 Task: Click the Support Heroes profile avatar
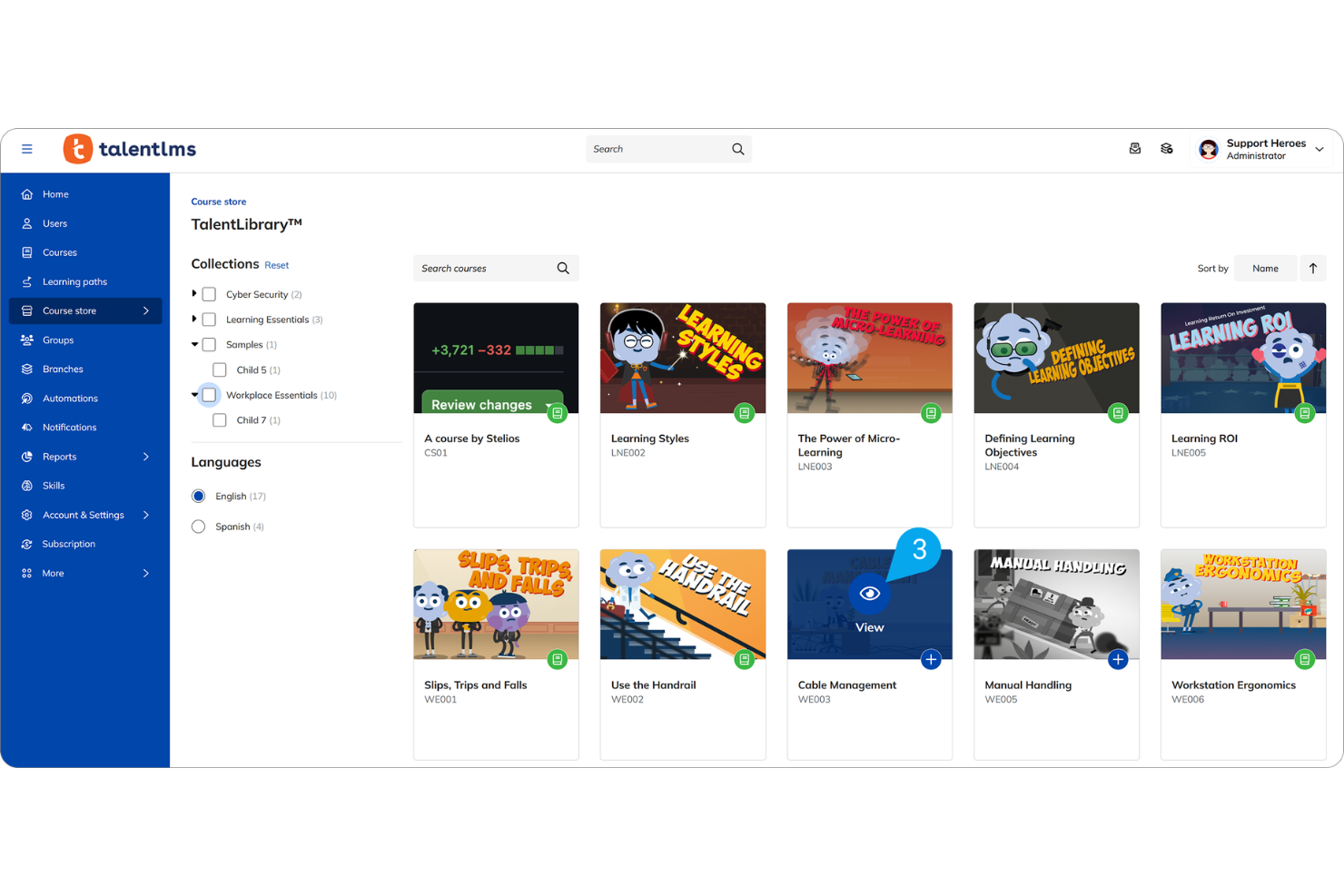coord(1209,150)
